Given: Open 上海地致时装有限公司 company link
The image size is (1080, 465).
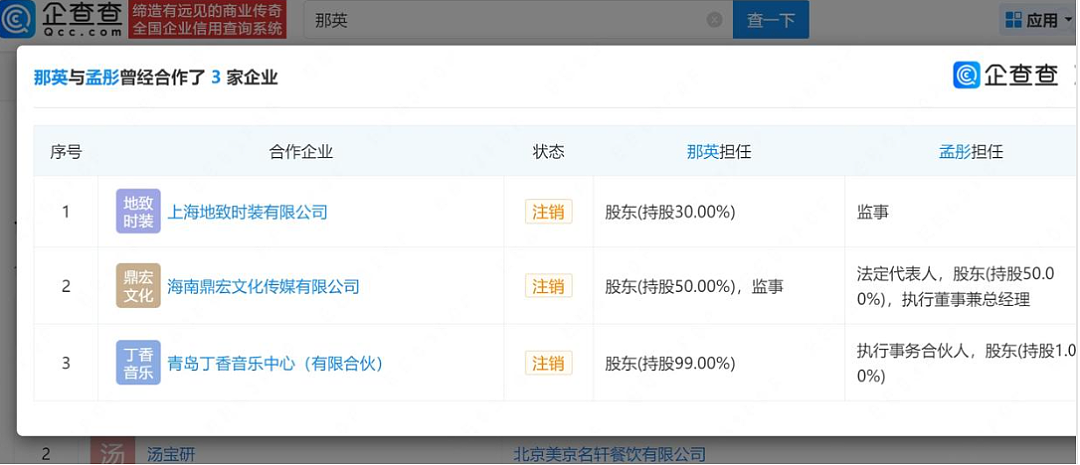Looking at the screenshot, I should [247, 212].
